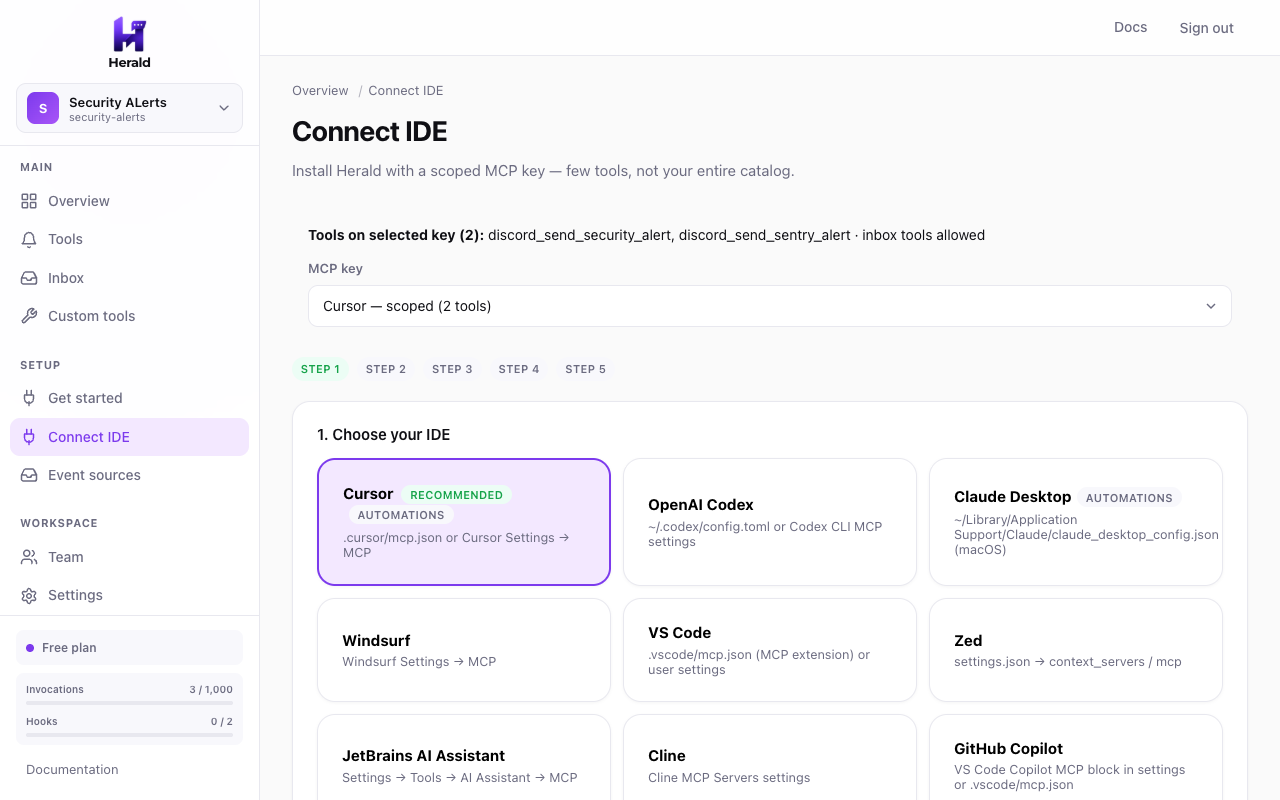Image resolution: width=1280 pixels, height=800 pixels.
Task: Go to Step 5 tab
Action: click(585, 369)
